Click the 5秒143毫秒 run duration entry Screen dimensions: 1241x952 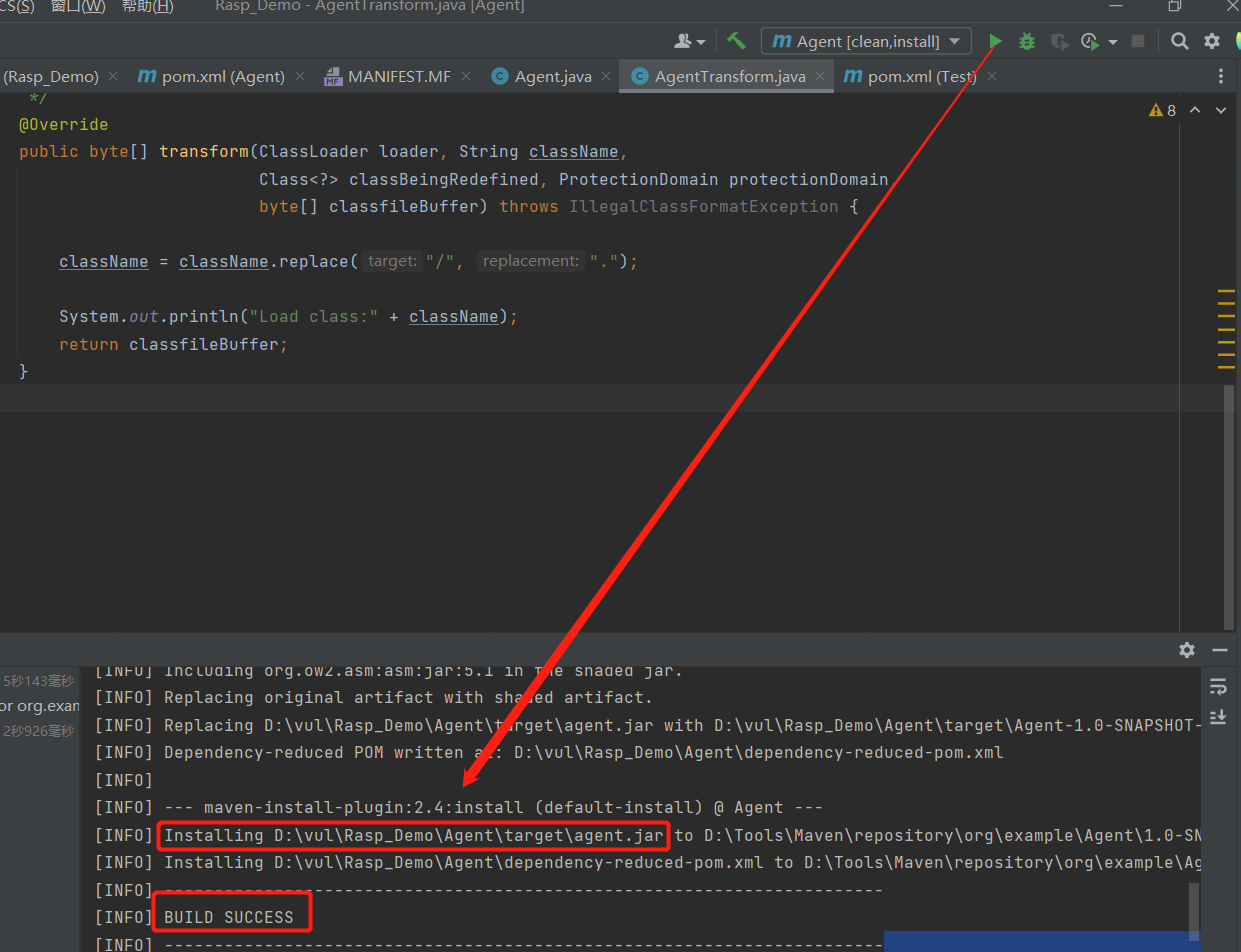click(x=38, y=681)
